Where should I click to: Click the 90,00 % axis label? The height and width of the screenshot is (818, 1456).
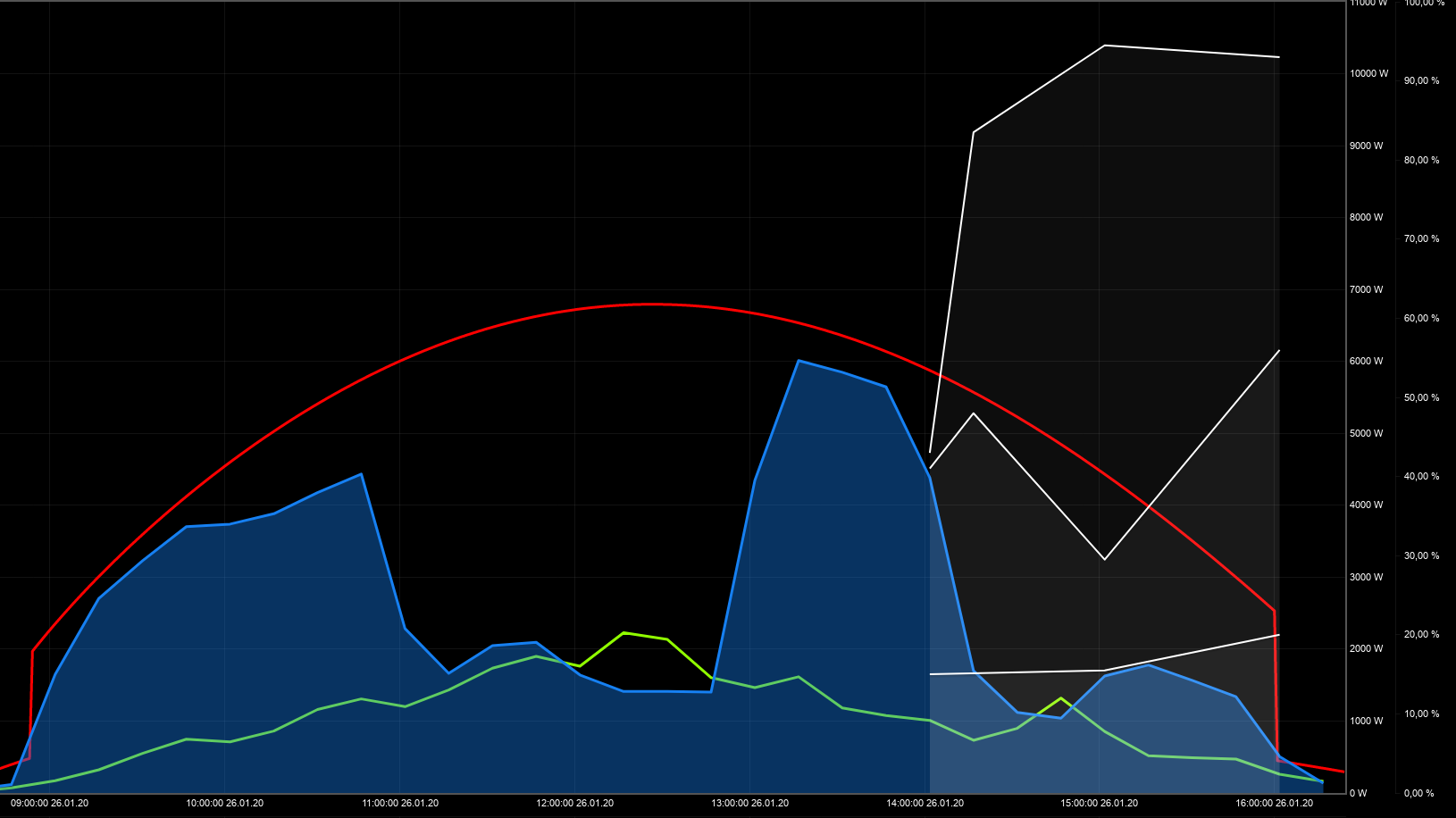(1421, 81)
